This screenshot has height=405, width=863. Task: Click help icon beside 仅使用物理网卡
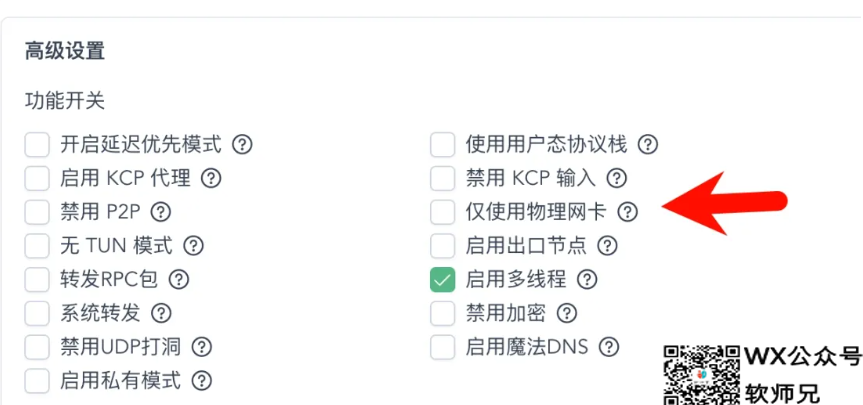click(x=627, y=212)
